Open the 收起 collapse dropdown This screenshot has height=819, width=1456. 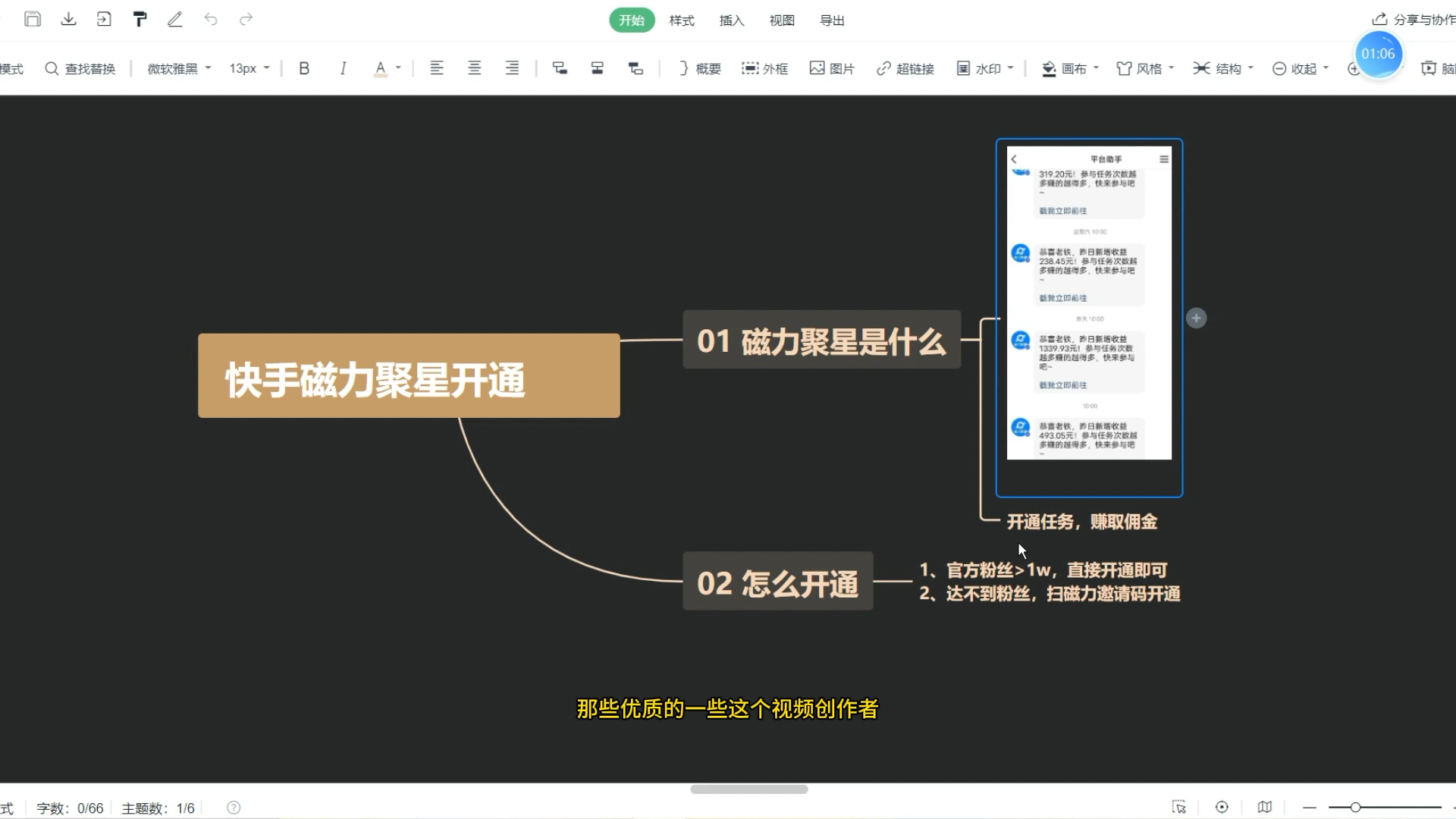[x=1301, y=68]
